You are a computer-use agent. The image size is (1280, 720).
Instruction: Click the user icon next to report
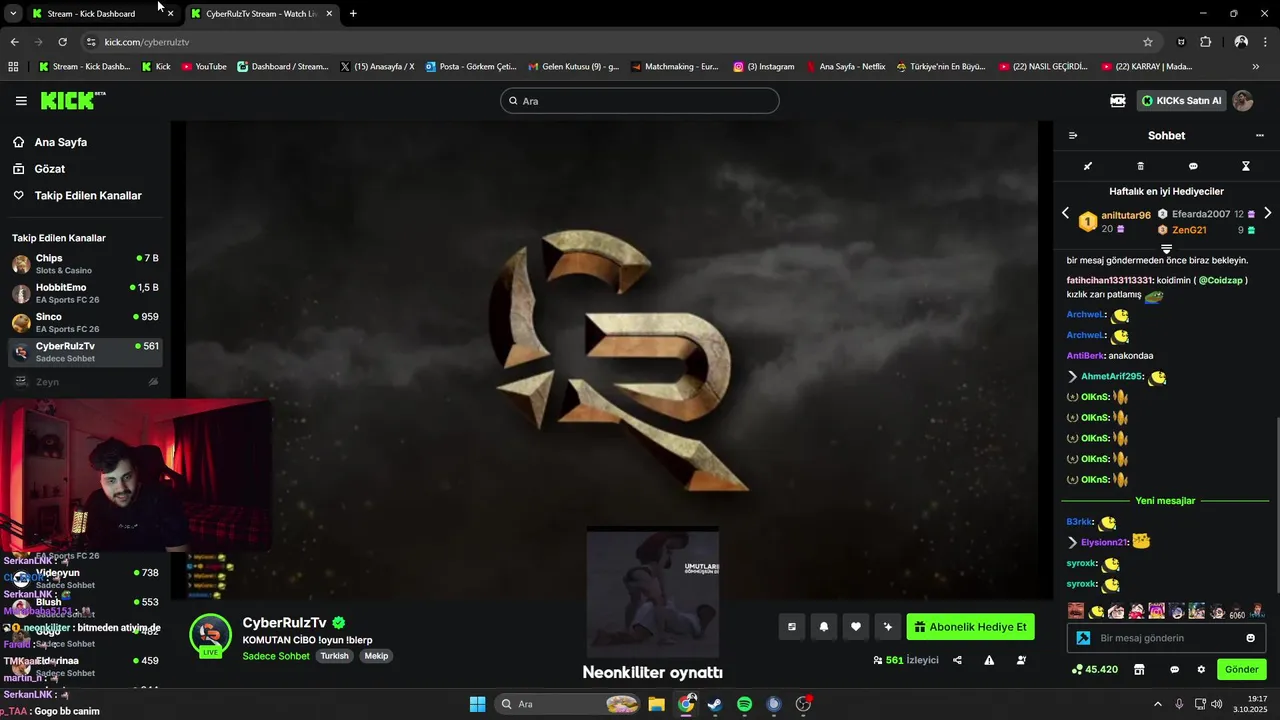pyautogui.click(x=1021, y=660)
